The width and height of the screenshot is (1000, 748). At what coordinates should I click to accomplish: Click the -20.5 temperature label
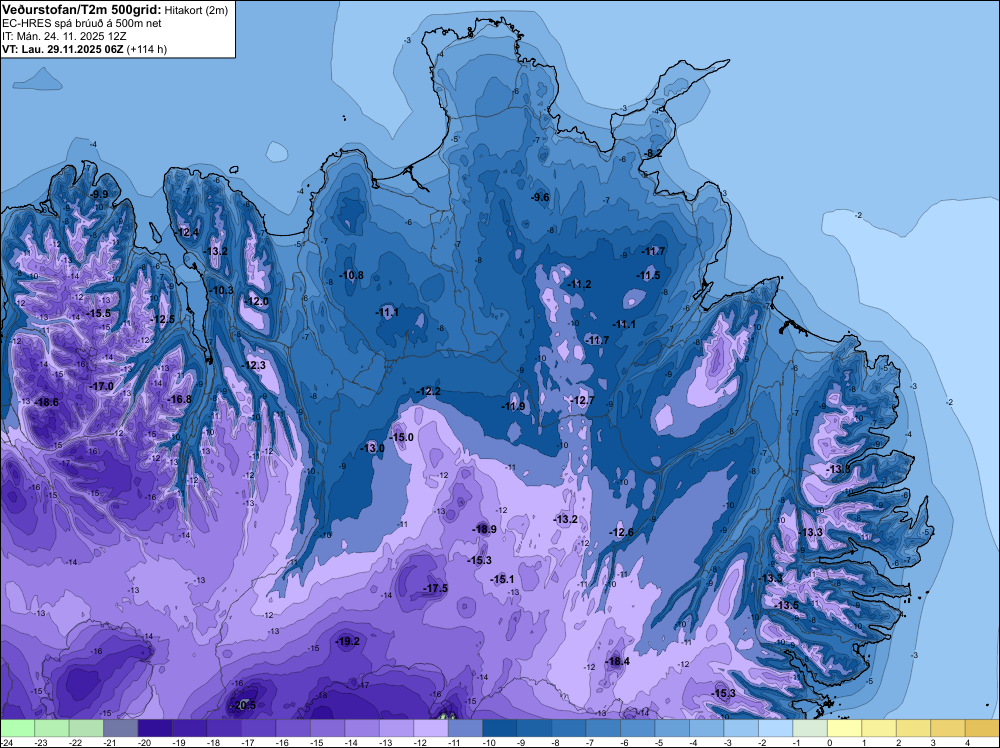pyautogui.click(x=244, y=705)
